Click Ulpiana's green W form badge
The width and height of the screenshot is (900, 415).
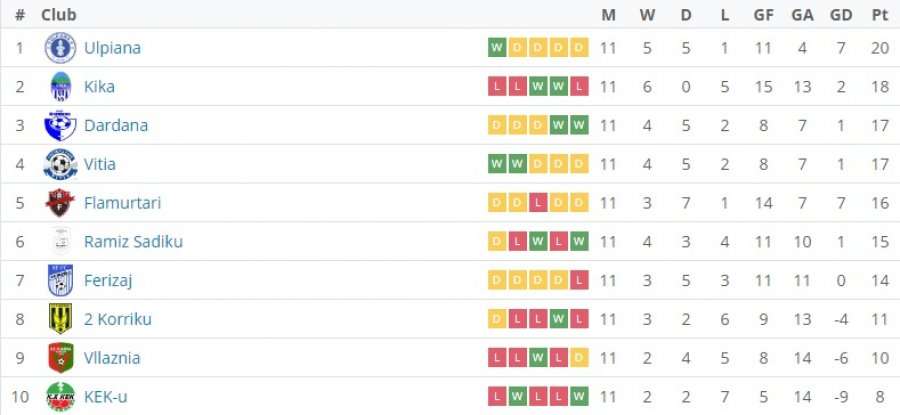click(x=497, y=48)
